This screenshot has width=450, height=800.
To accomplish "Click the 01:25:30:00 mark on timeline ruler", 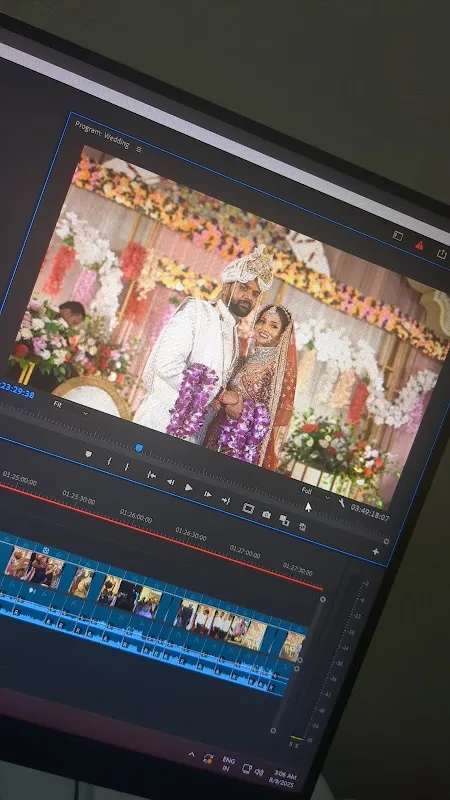I will pos(79,497).
